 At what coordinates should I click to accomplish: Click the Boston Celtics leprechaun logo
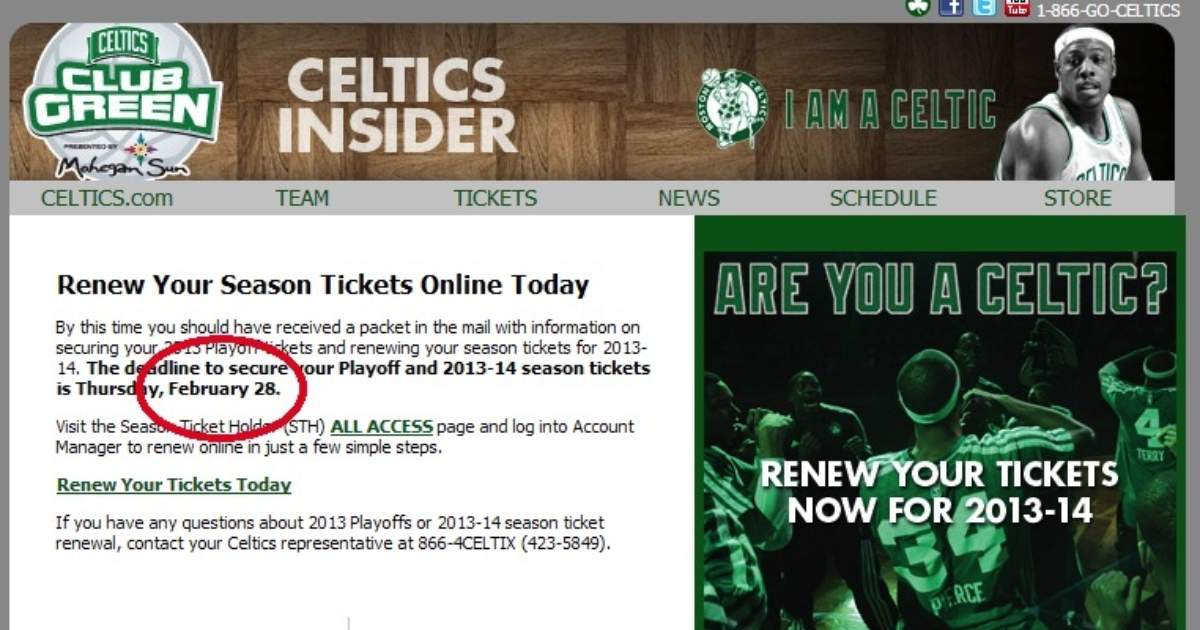pos(732,108)
